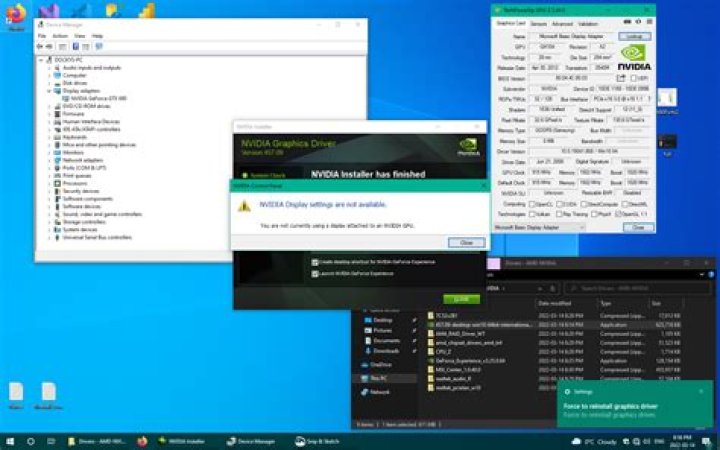The width and height of the screenshot is (720, 450).
Task: Toggle DirectML checkbox in GPU-Z
Action: click(x=625, y=204)
